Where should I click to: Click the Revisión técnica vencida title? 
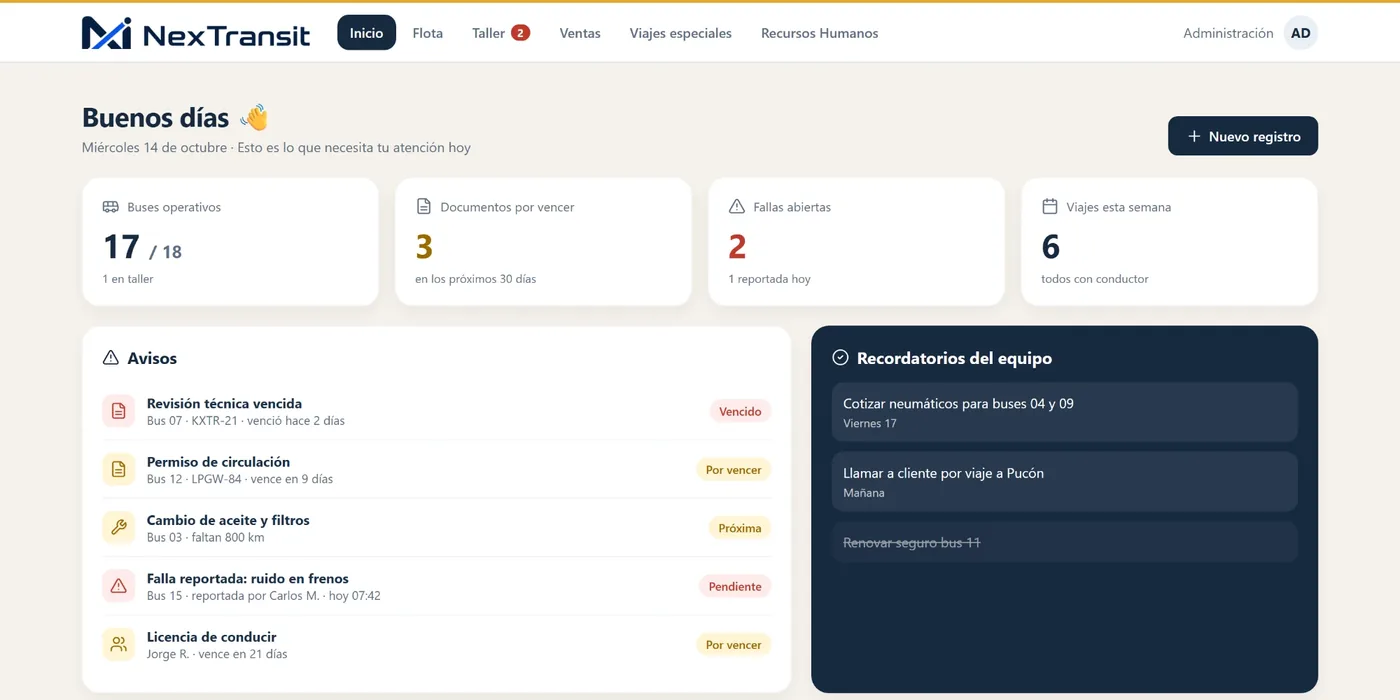[x=224, y=404]
